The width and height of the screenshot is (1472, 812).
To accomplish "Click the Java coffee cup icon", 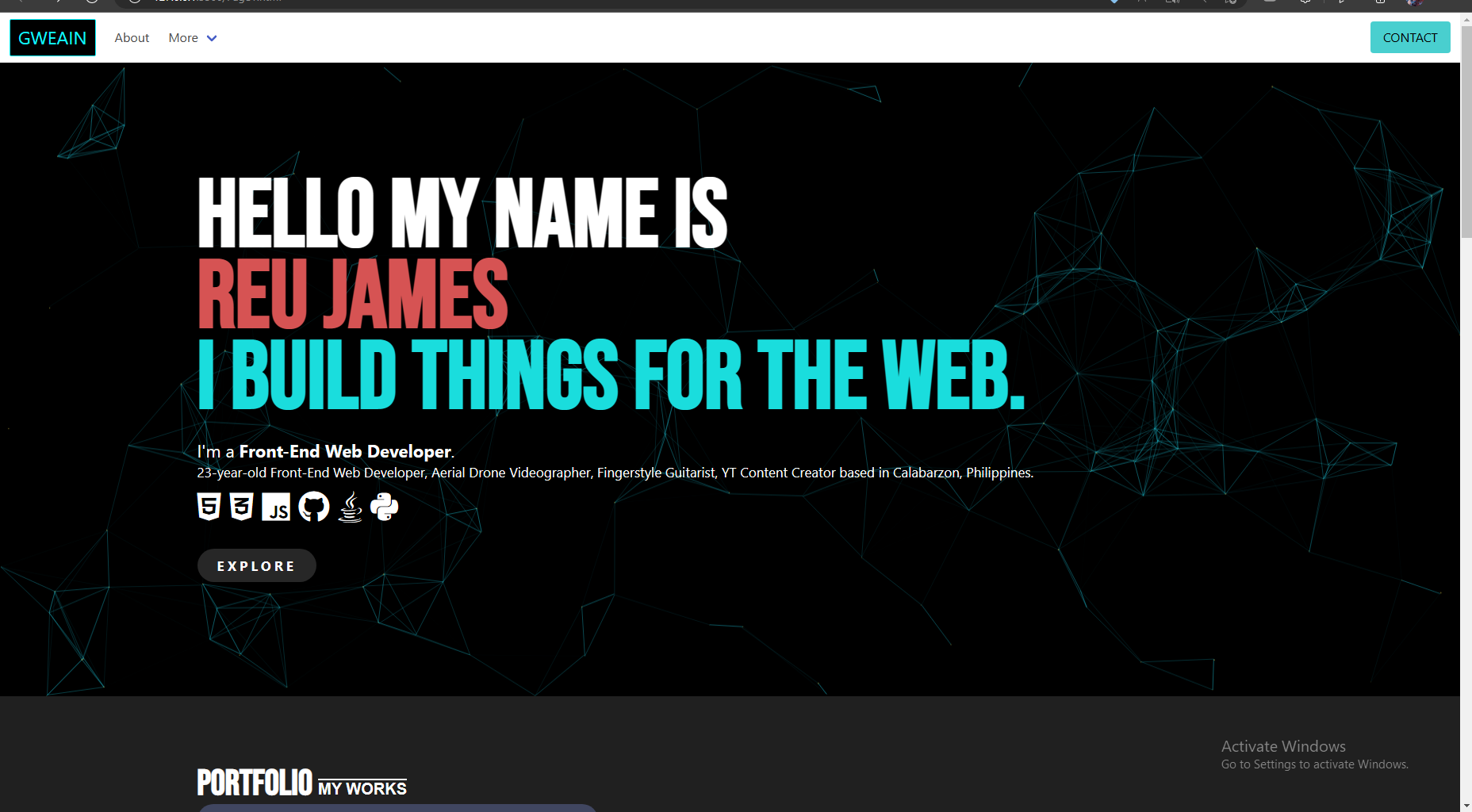I will pos(350,507).
